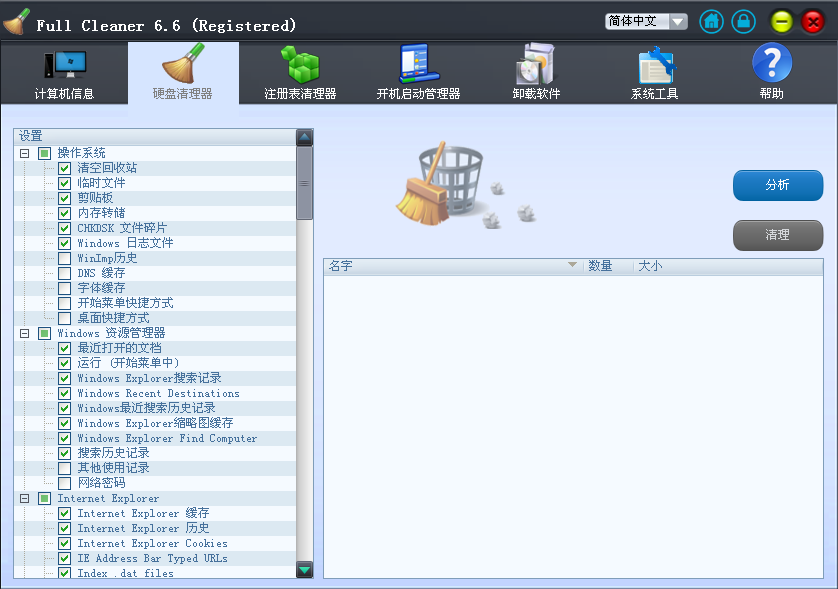Select the Windows 日志文件 row text
The image size is (838, 589).
[126, 243]
